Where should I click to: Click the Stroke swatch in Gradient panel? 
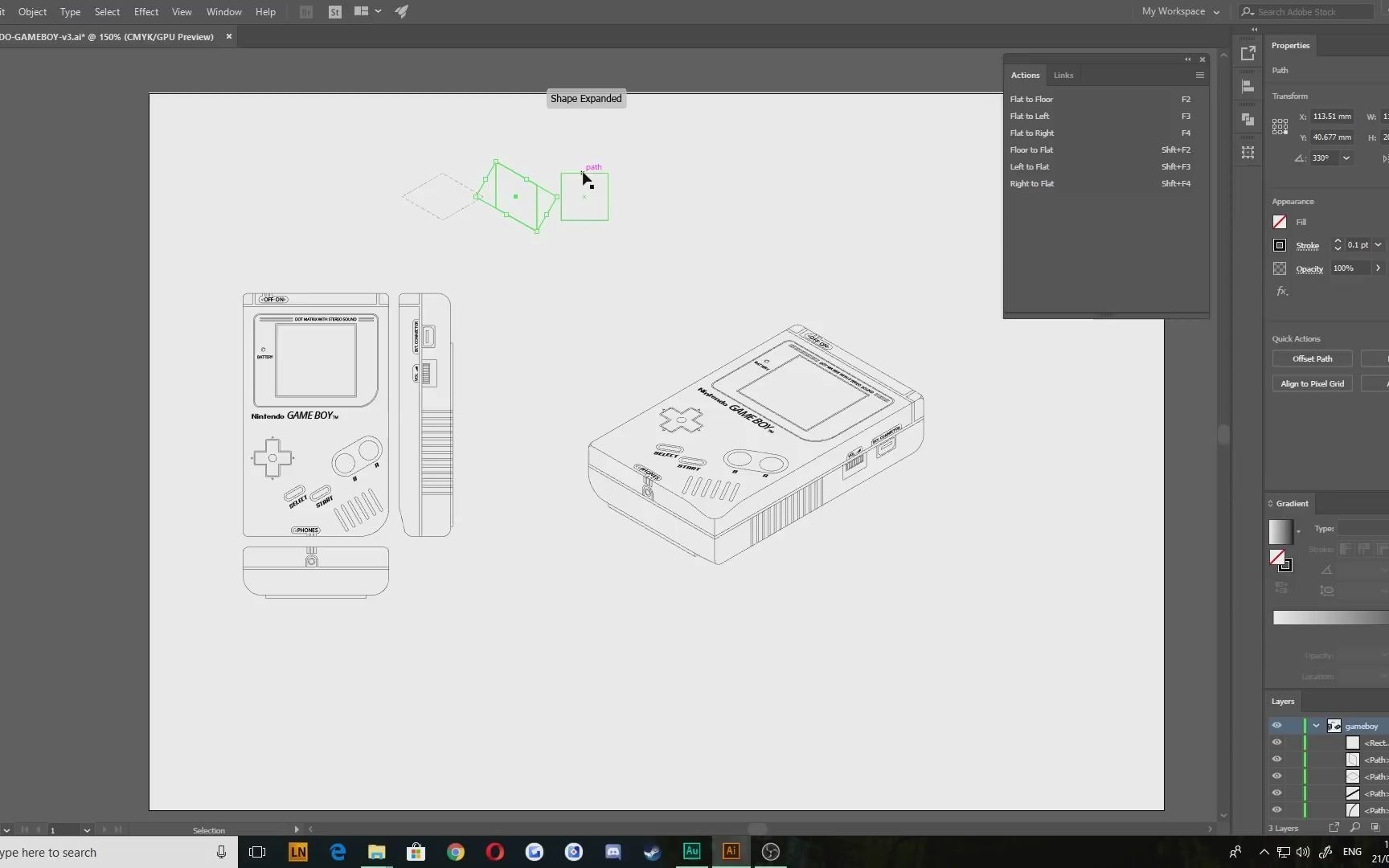[x=1285, y=565]
